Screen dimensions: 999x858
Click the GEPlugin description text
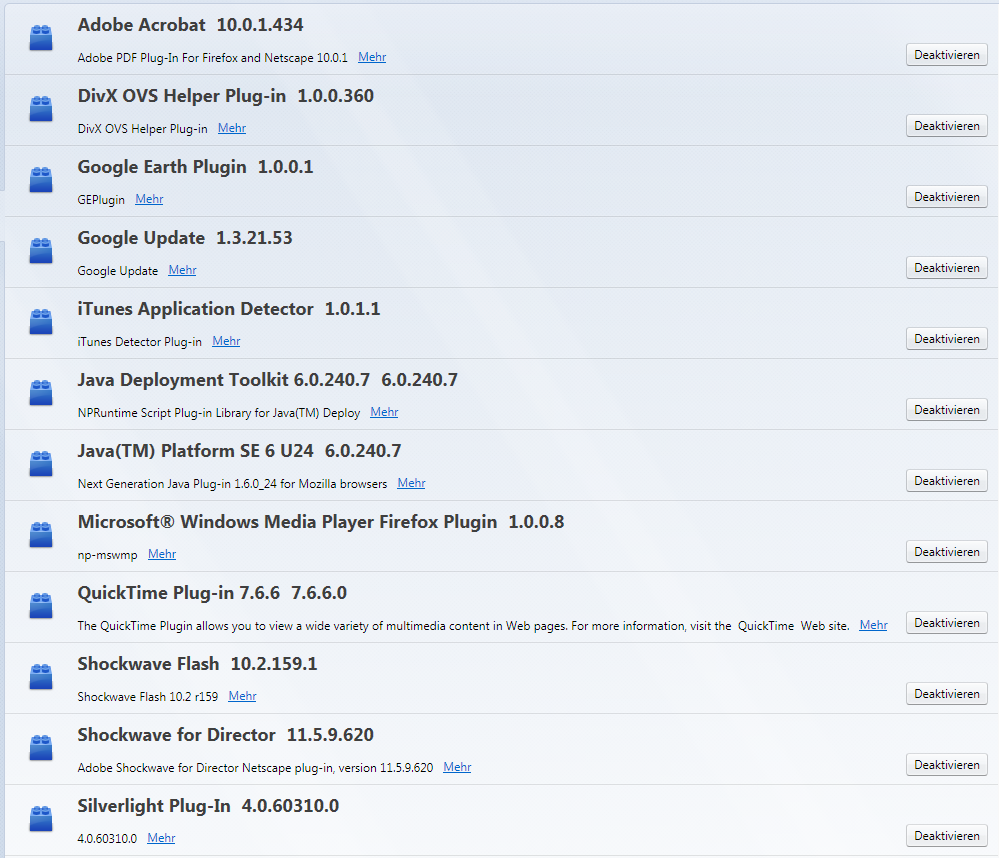(101, 200)
